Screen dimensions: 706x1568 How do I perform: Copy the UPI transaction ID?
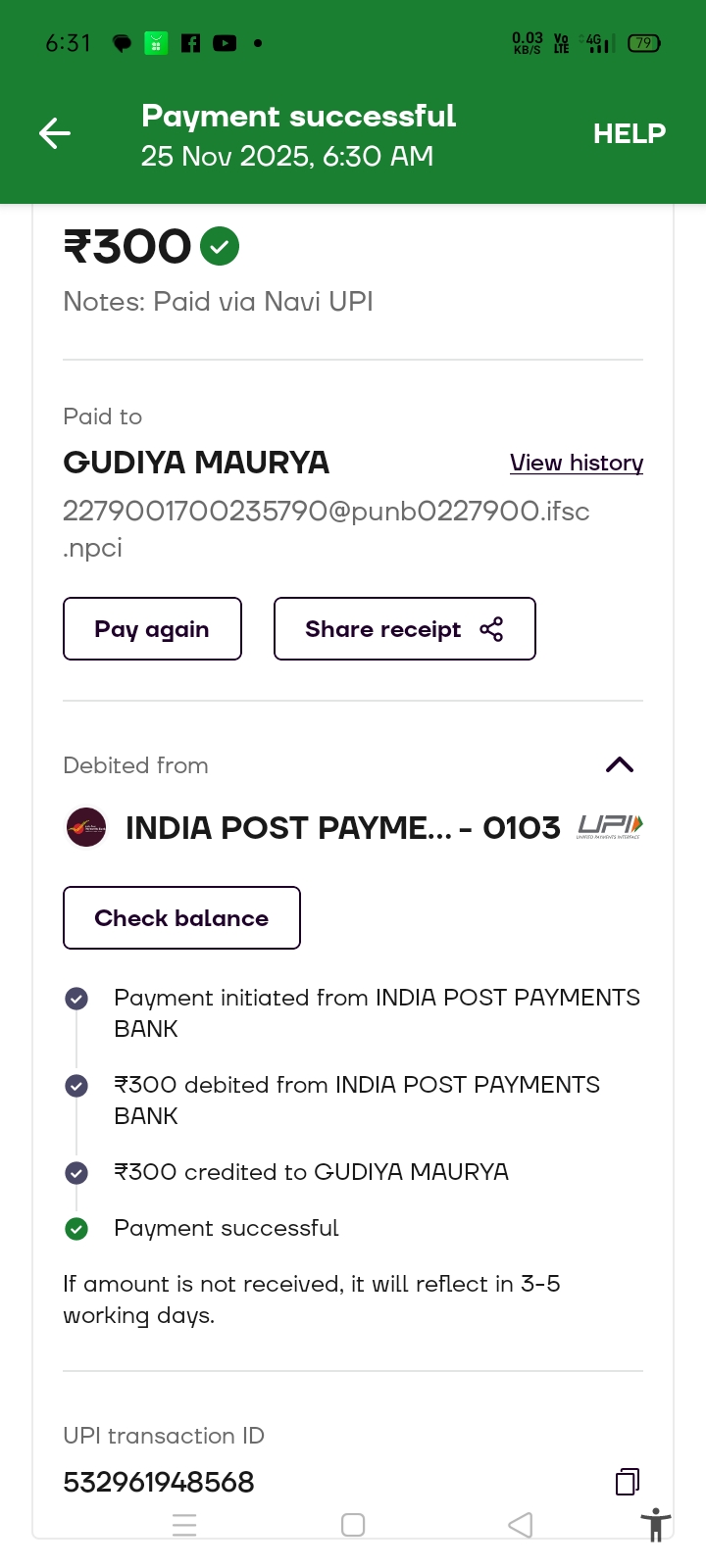coord(627,1482)
